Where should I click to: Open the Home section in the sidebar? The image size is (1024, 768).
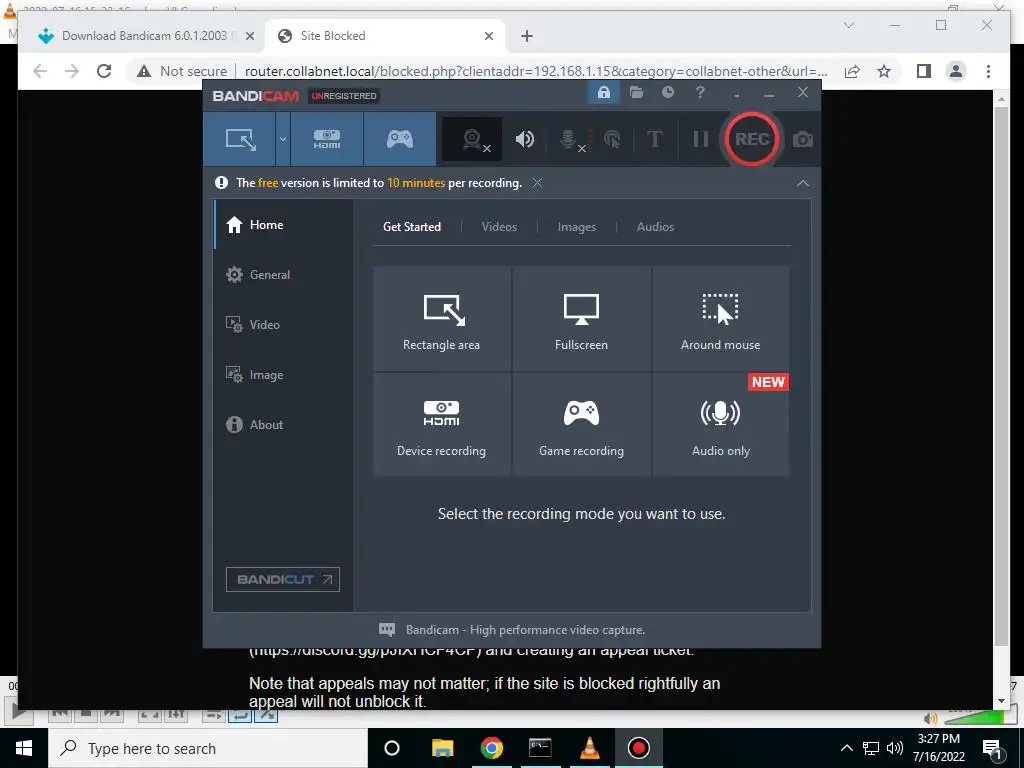[281, 225]
